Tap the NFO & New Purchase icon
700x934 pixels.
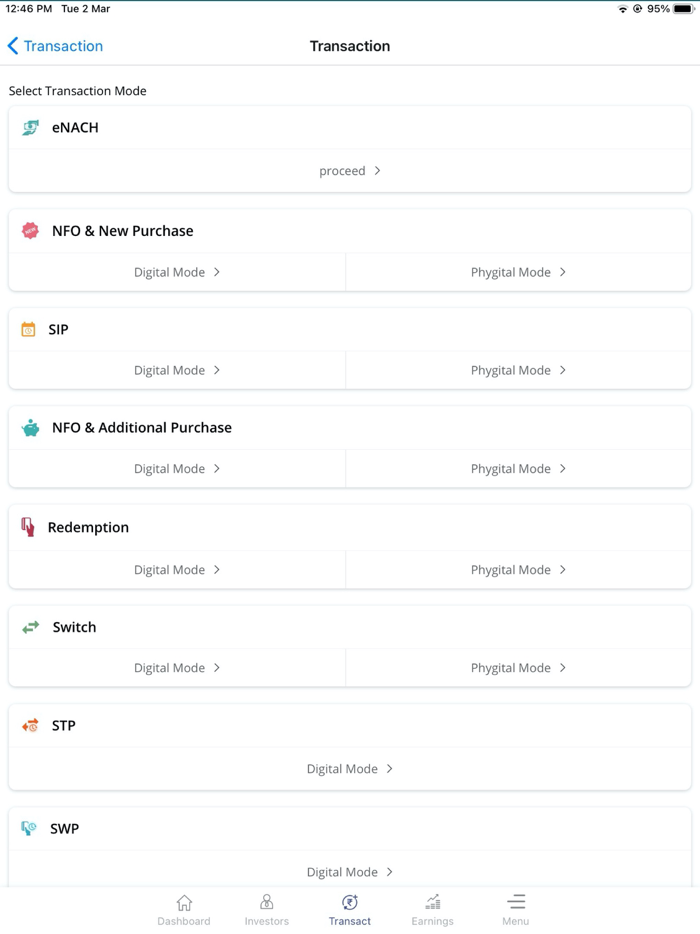tap(28, 230)
